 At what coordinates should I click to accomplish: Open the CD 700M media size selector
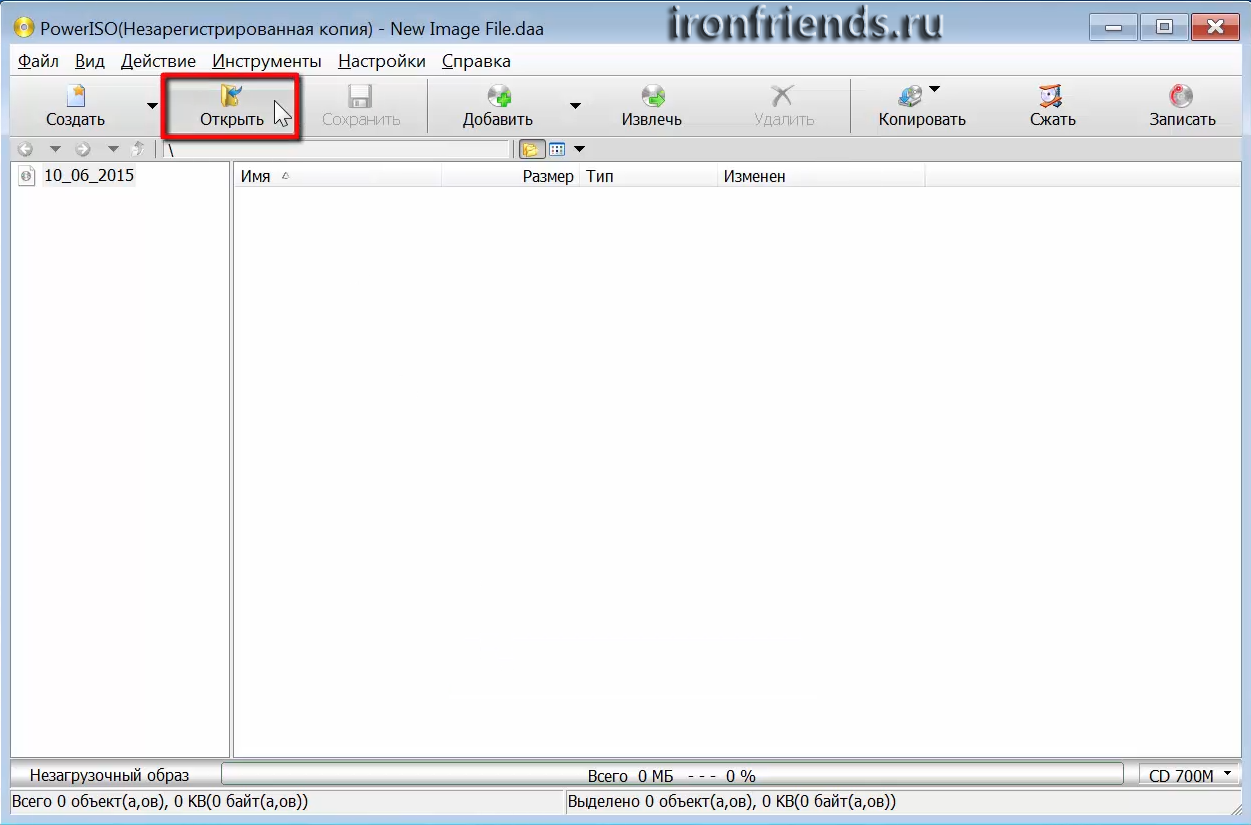pyautogui.click(x=1189, y=775)
